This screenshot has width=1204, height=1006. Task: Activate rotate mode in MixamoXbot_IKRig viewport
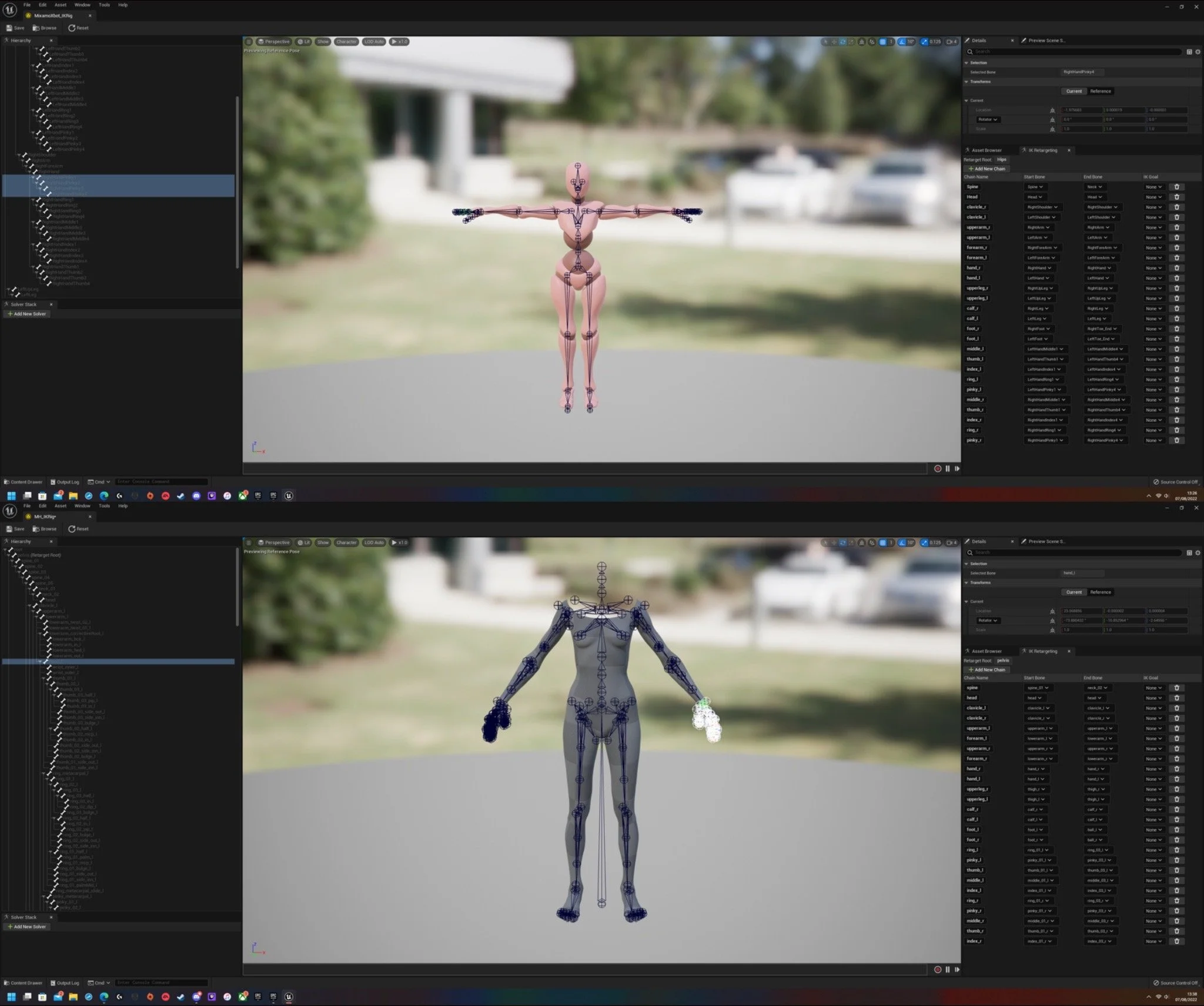843,42
